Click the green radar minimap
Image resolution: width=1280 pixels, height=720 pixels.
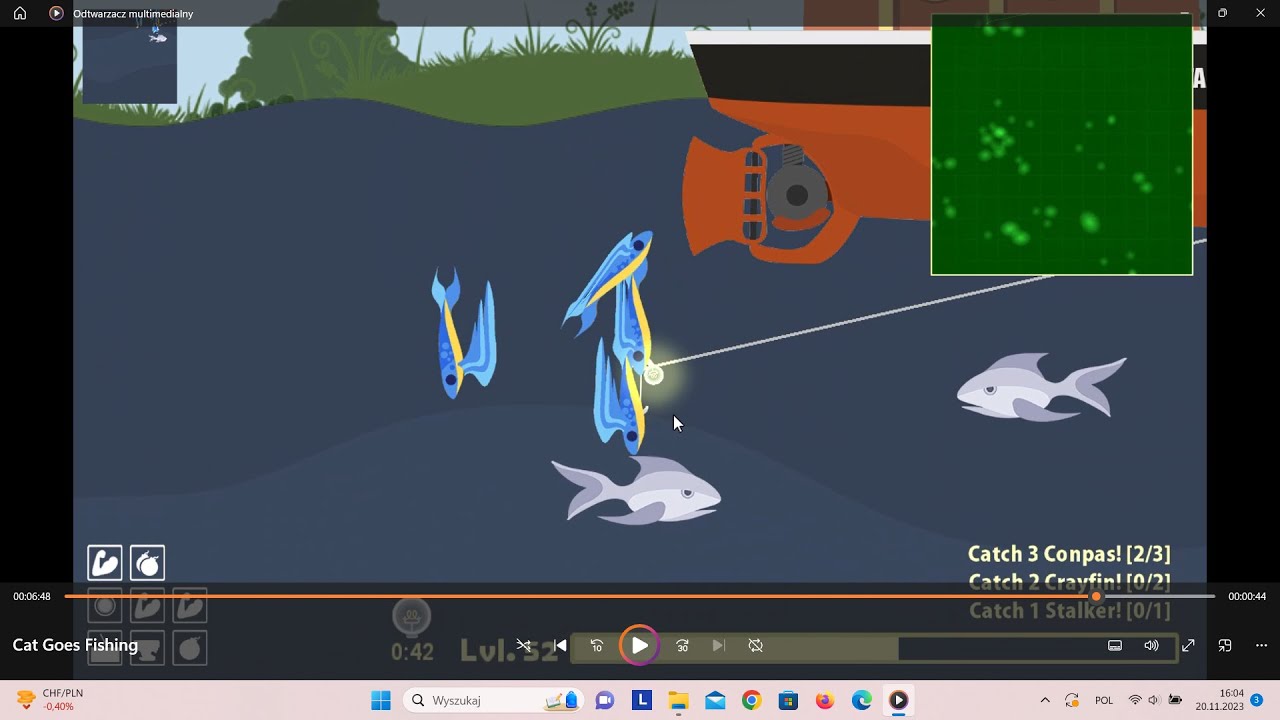click(x=1062, y=144)
